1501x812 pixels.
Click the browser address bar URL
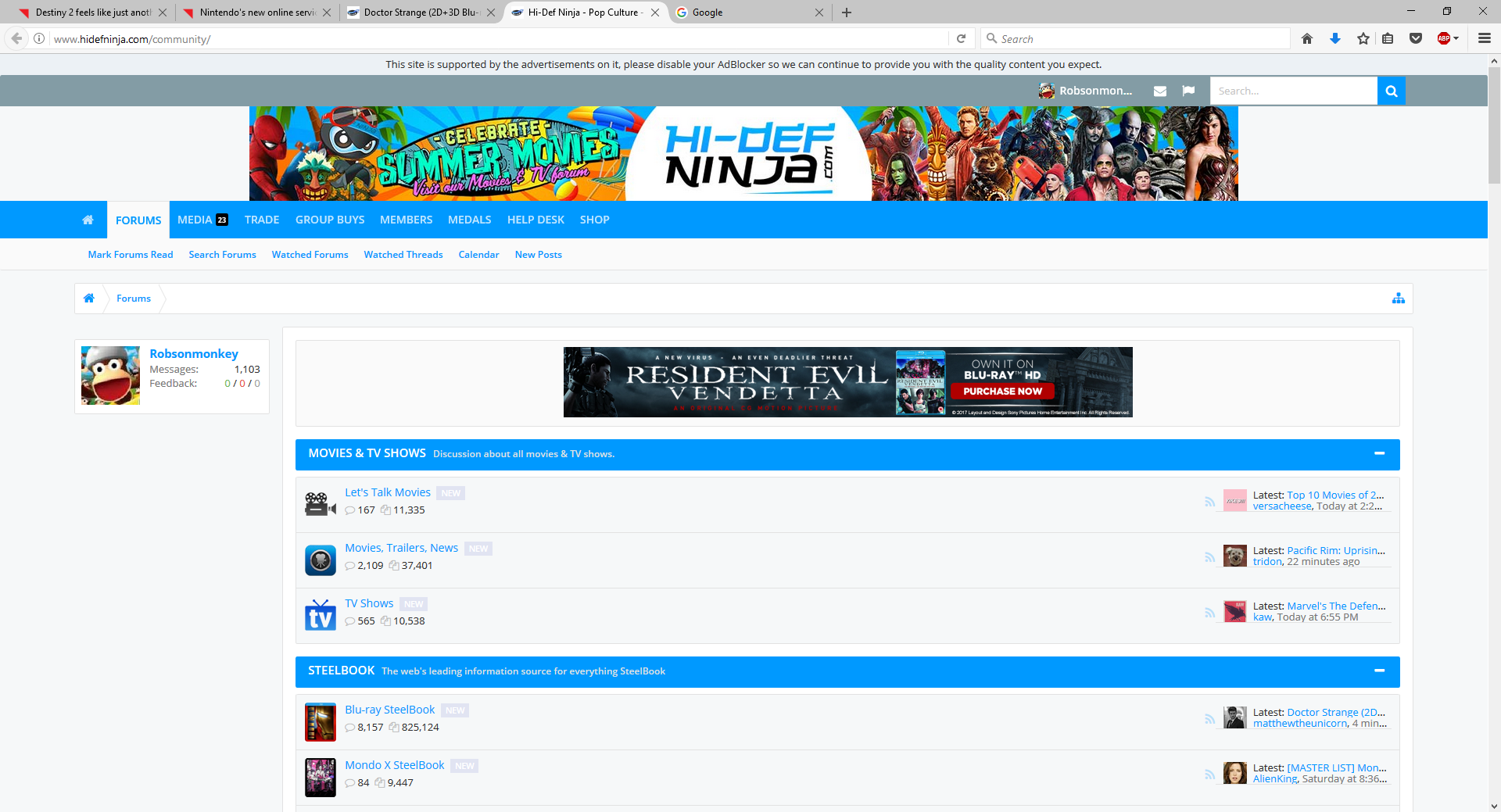(x=500, y=39)
